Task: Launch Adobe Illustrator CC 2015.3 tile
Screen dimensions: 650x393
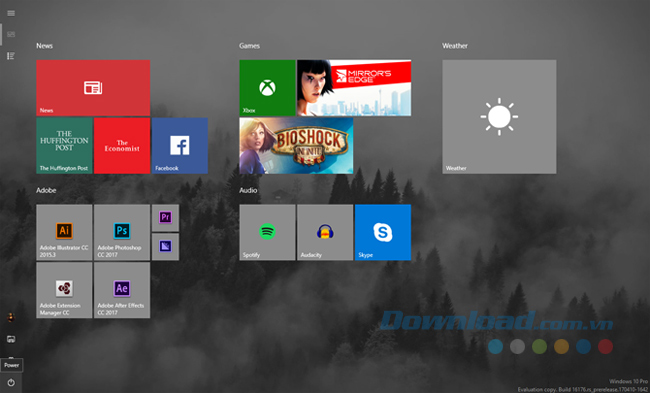Action: click(x=64, y=232)
